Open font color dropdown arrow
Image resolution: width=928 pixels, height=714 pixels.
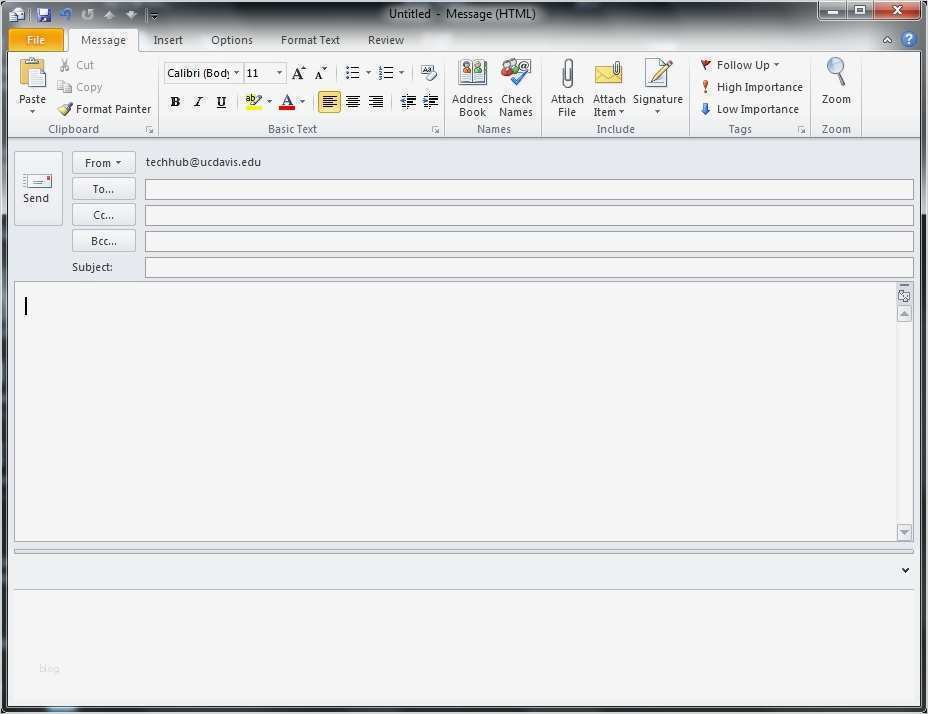pos(302,102)
